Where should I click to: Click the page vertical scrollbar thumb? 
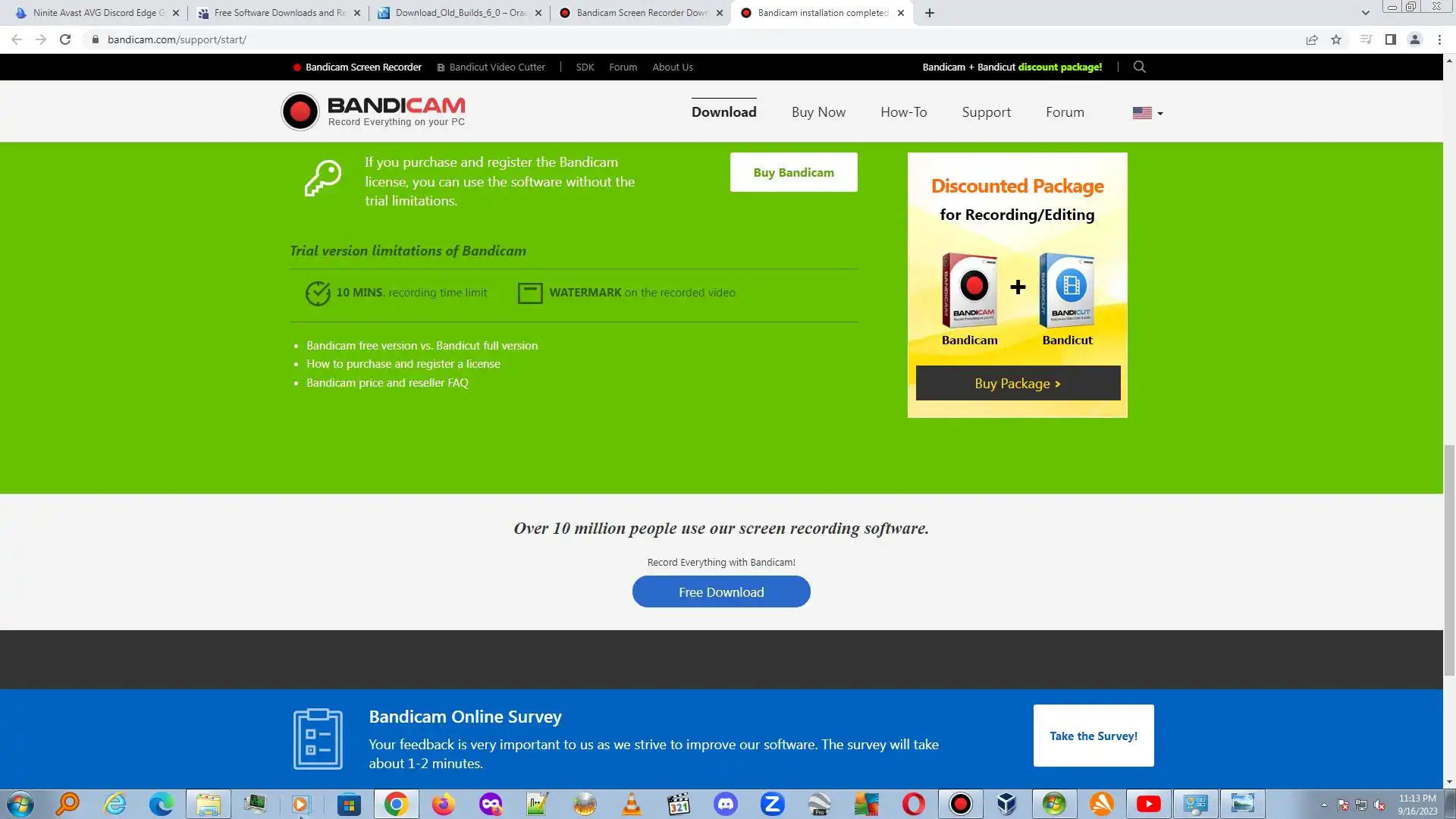[1449, 561]
